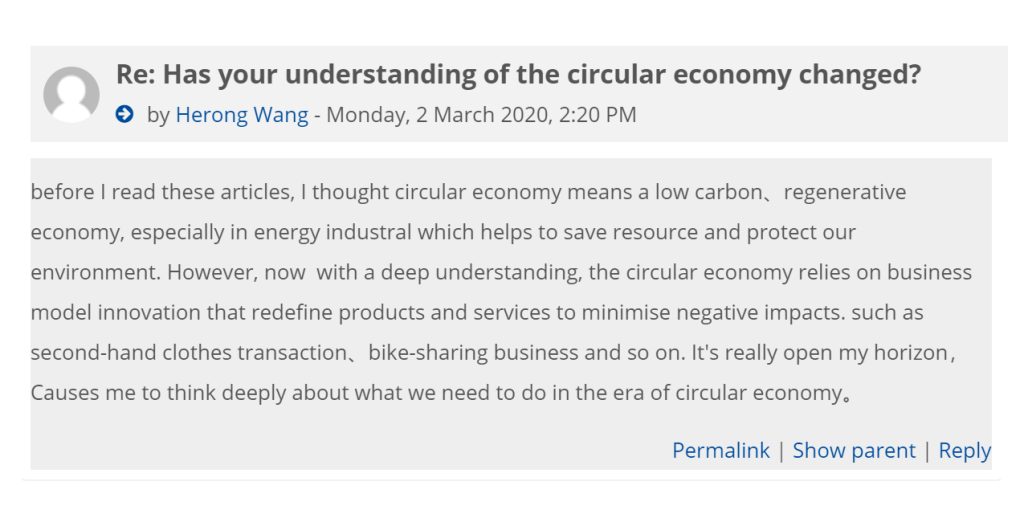The width and height of the screenshot is (1024, 514).
Task: Click the grey user avatar picture
Action: (x=71, y=95)
